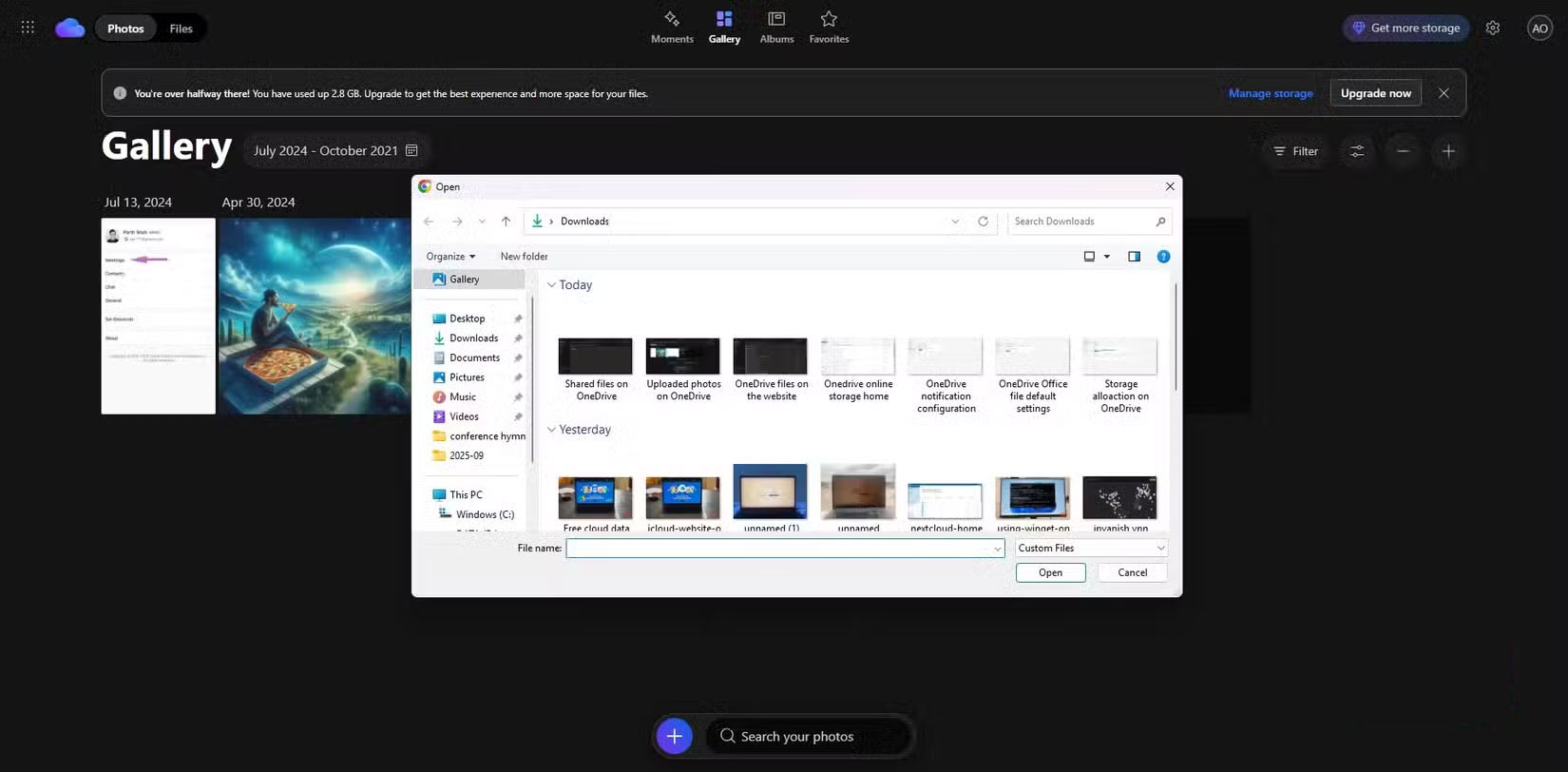Viewport: 1568px width, 772px height.
Task: Toggle the preview pane in dialog
Action: (1134, 257)
